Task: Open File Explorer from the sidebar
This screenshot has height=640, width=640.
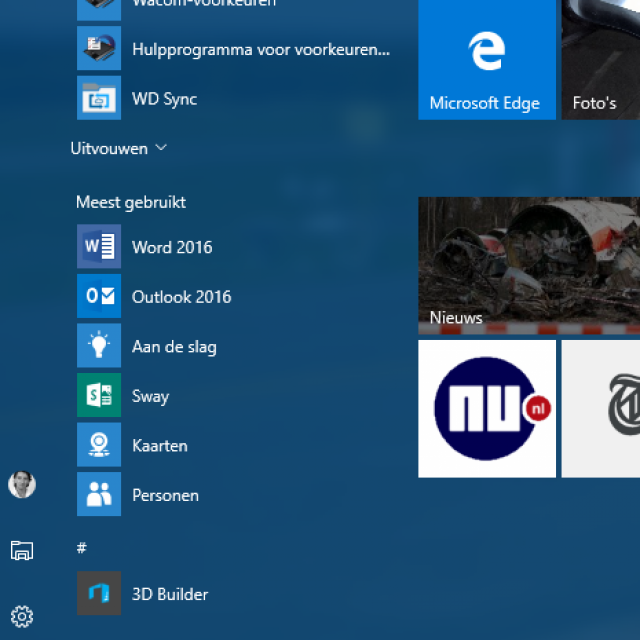Action: pos(22,550)
